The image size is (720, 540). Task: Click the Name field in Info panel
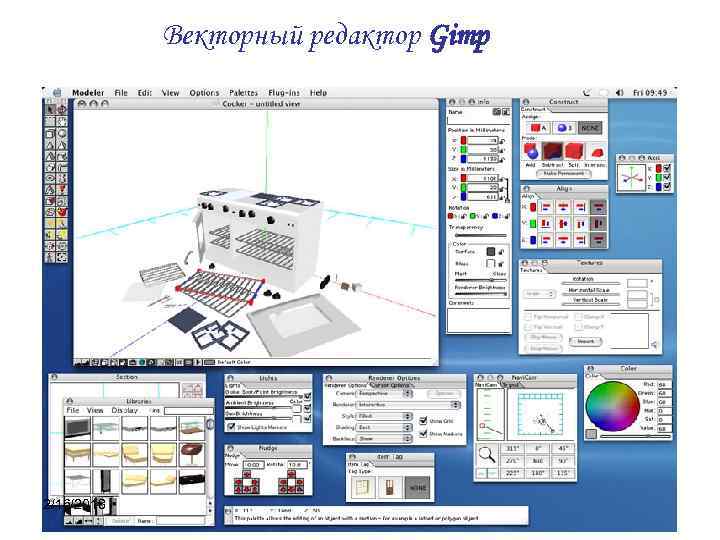pyautogui.click(x=479, y=121)
